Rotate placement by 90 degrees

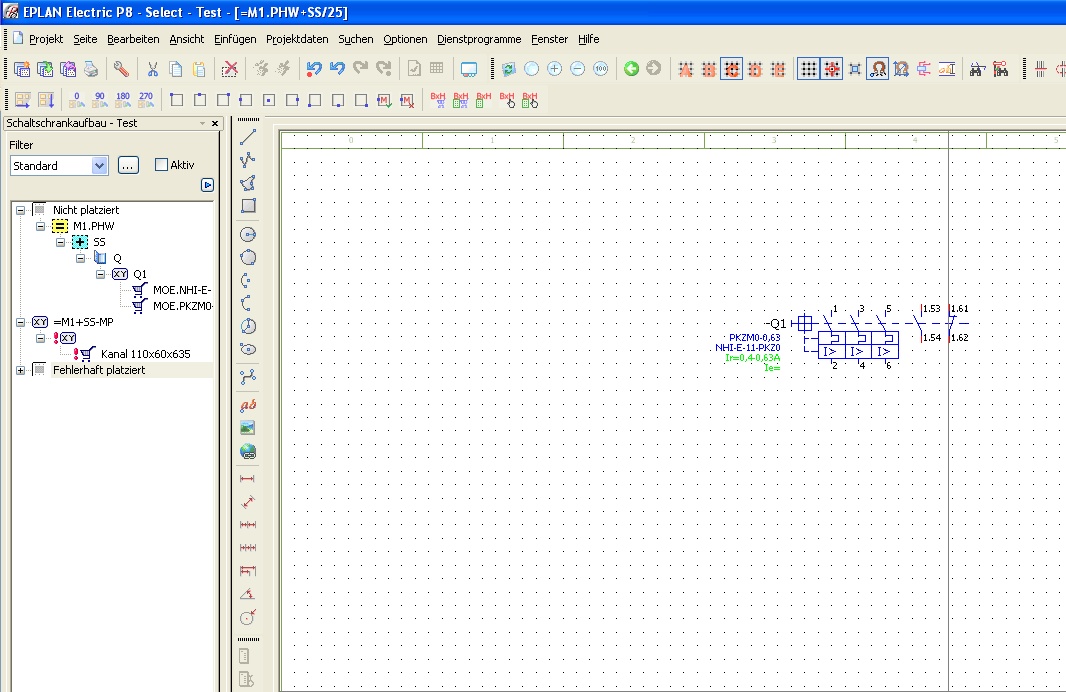point(100,101)
